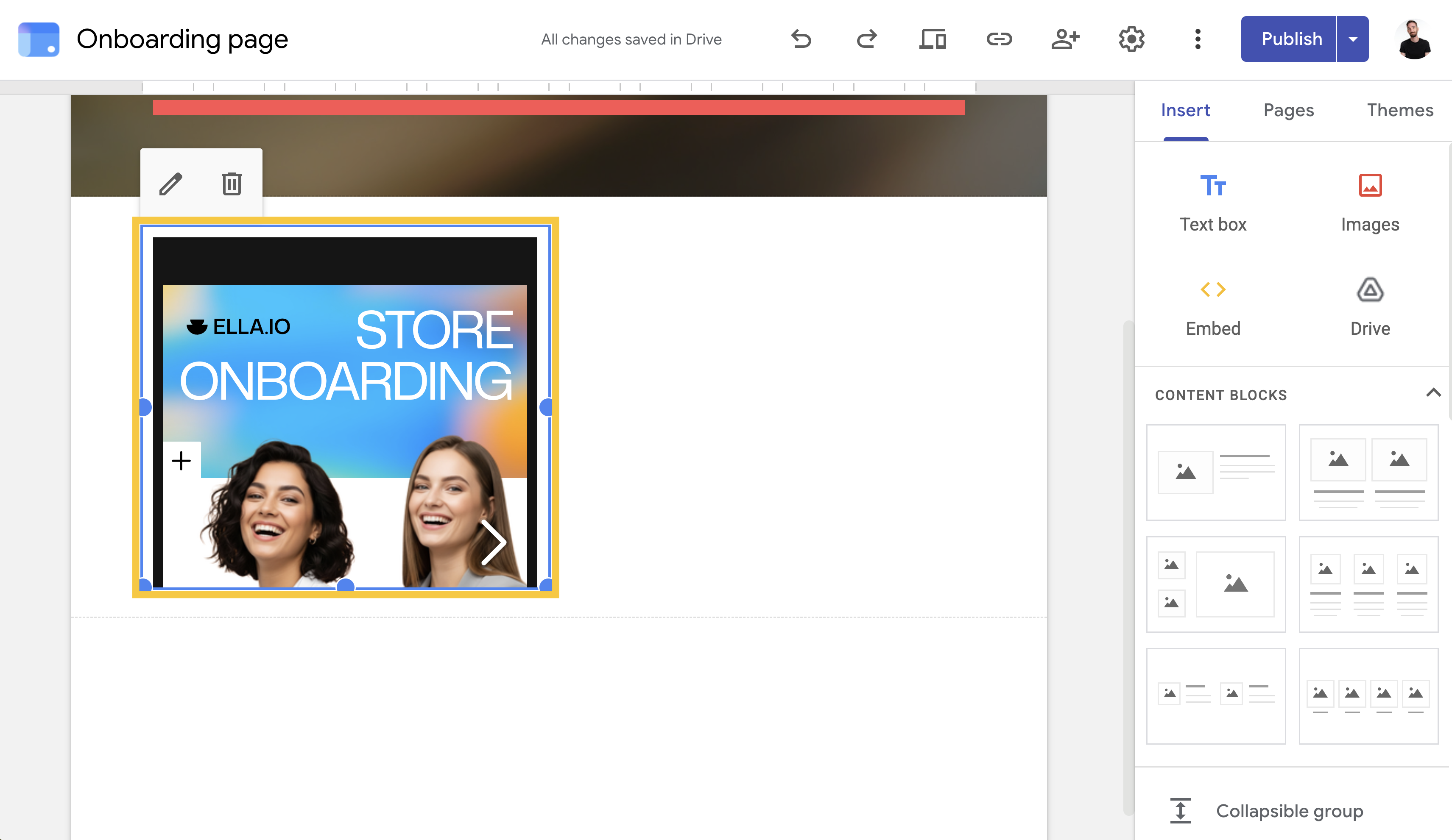This screenshot has height=840, width=1452.
Task: Copy the published site link
Action: tap(999, 39)
